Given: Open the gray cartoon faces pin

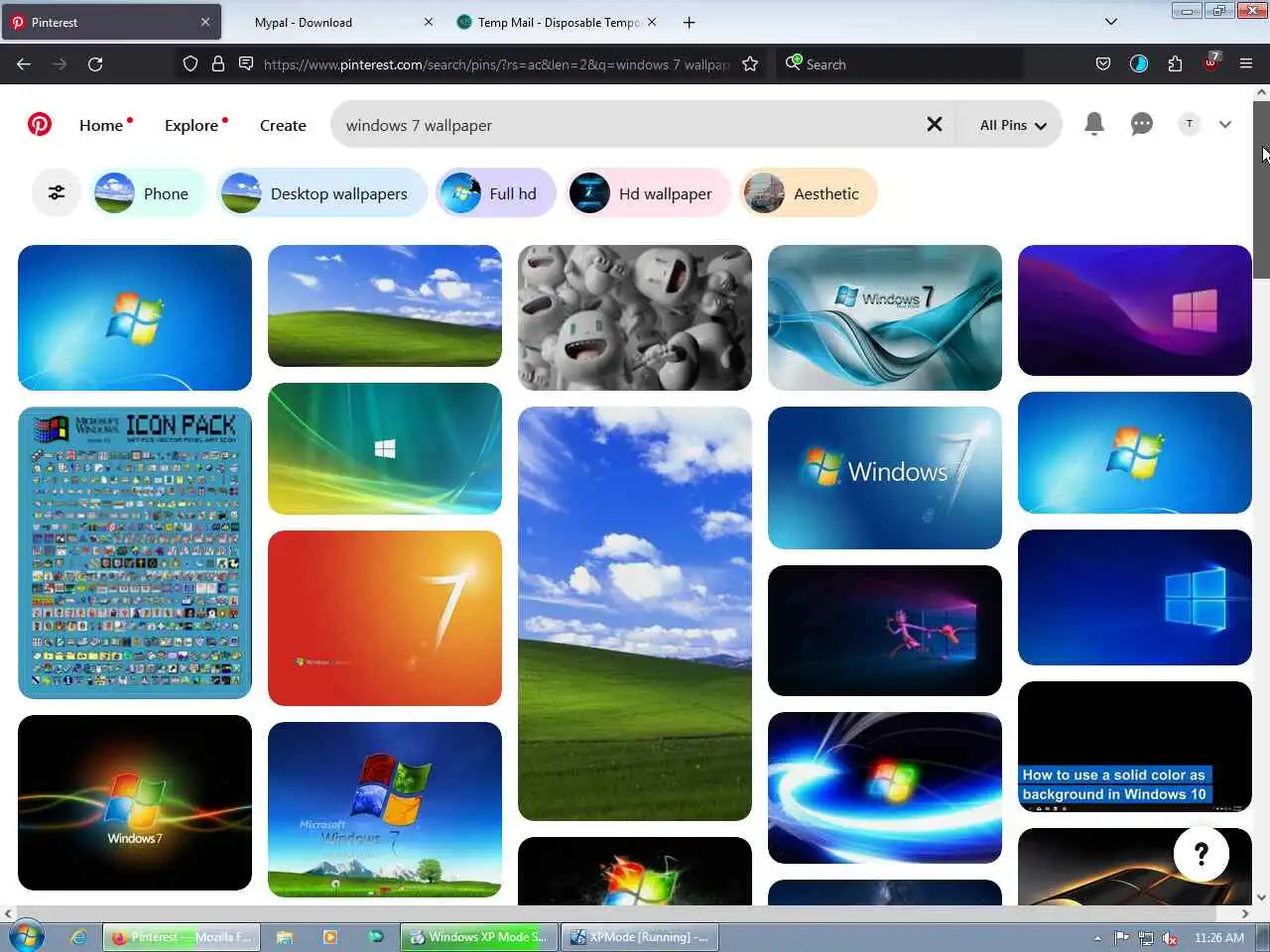Looking at the screenshot, I should (635, 317).
